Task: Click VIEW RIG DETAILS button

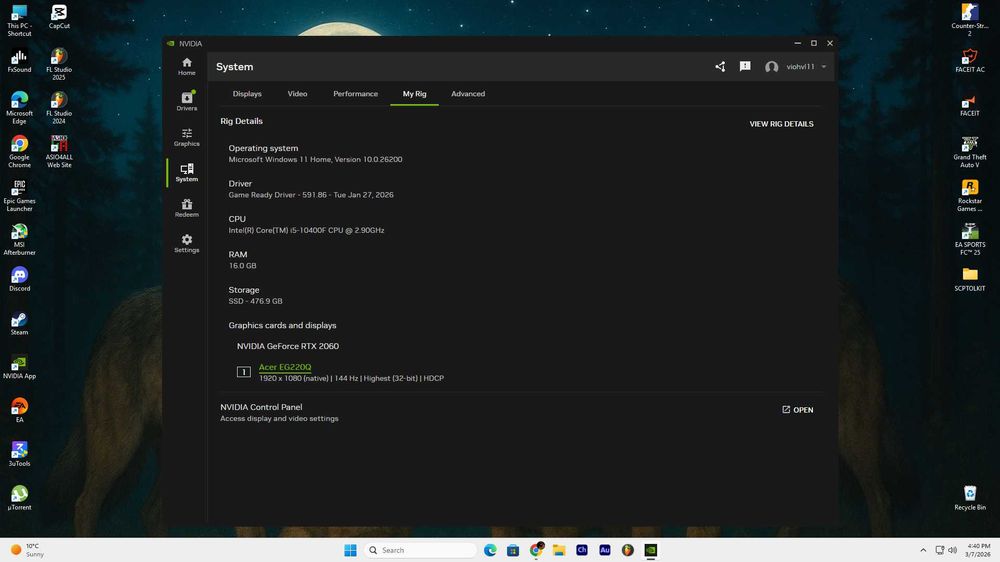Action: tap(781, 124)
